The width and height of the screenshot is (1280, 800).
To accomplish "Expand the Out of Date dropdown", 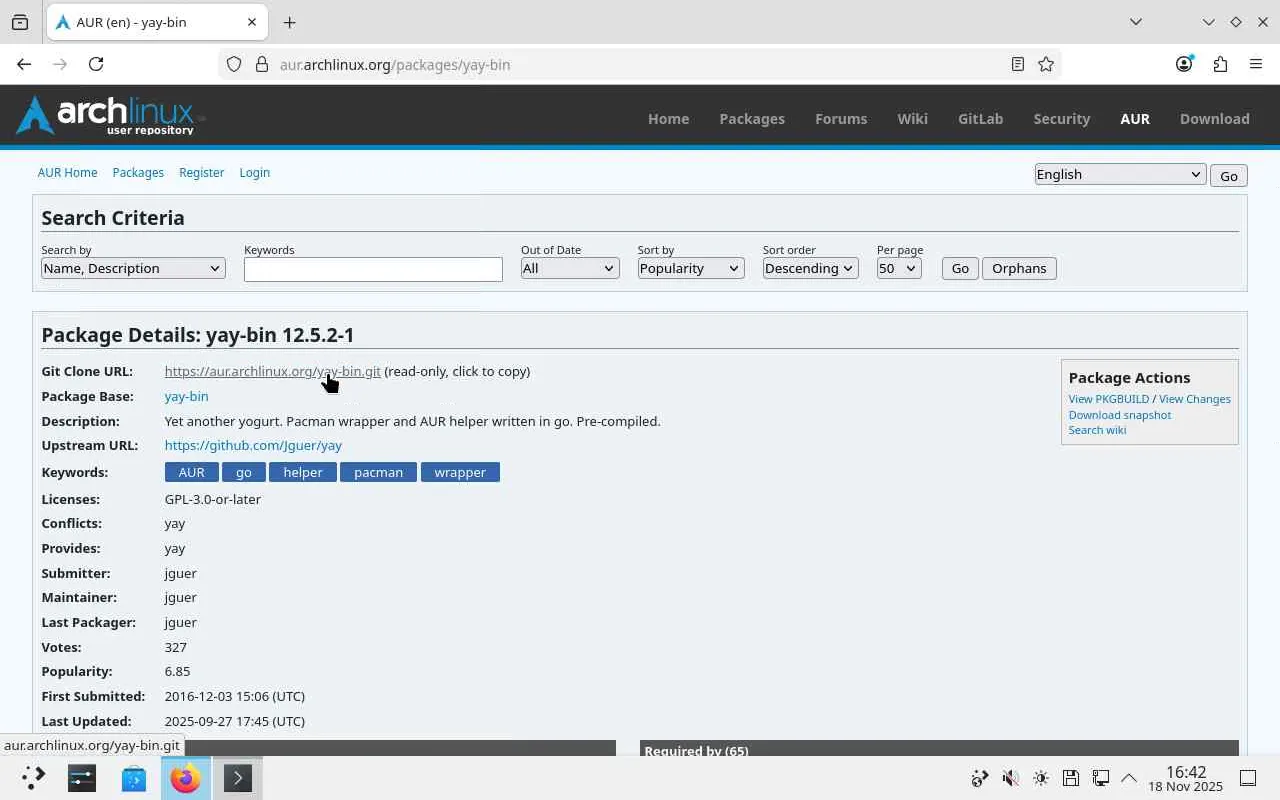I will [570, 268].
